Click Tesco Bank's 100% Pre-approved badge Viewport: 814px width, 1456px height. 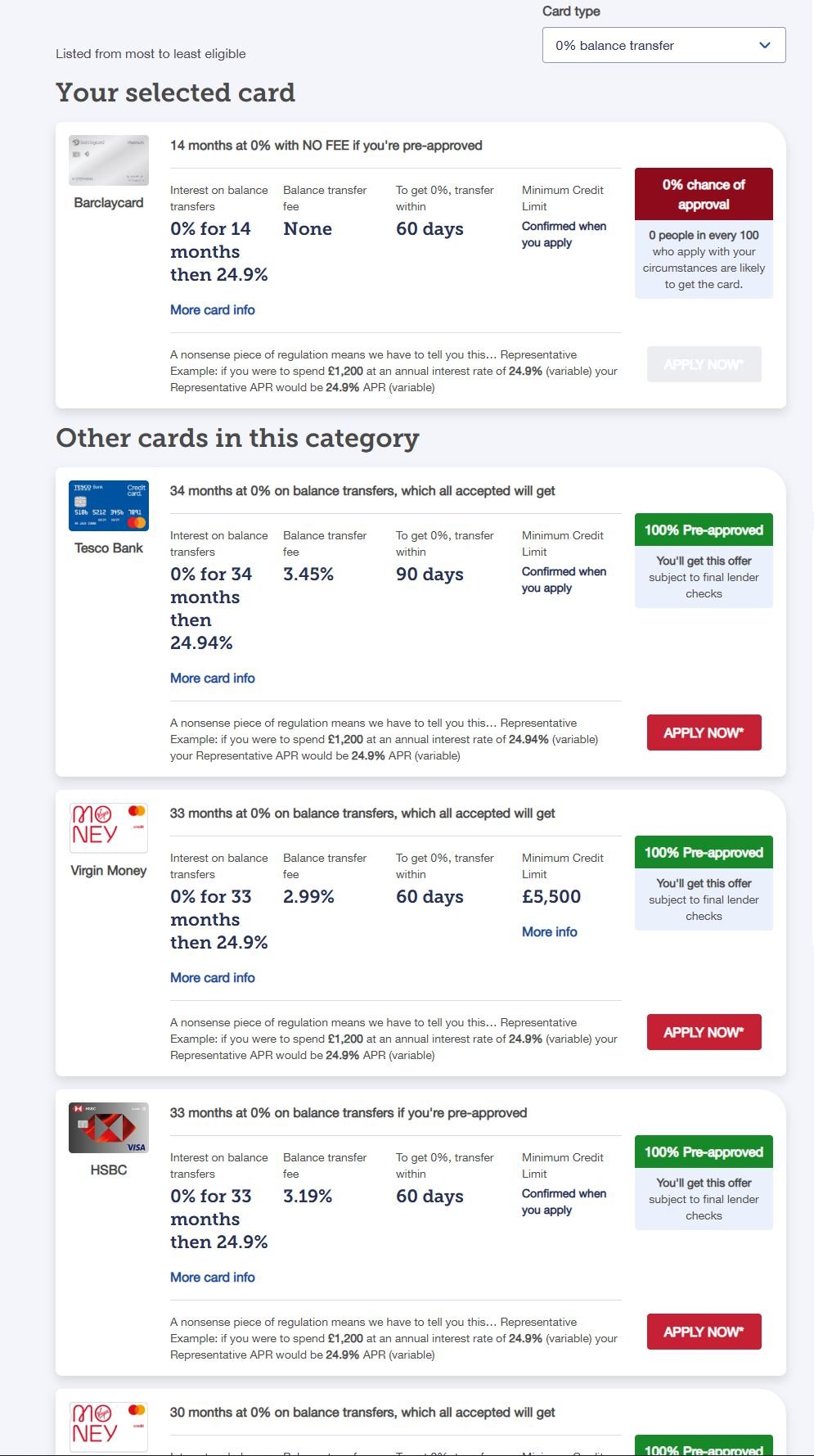coord(704,530)
